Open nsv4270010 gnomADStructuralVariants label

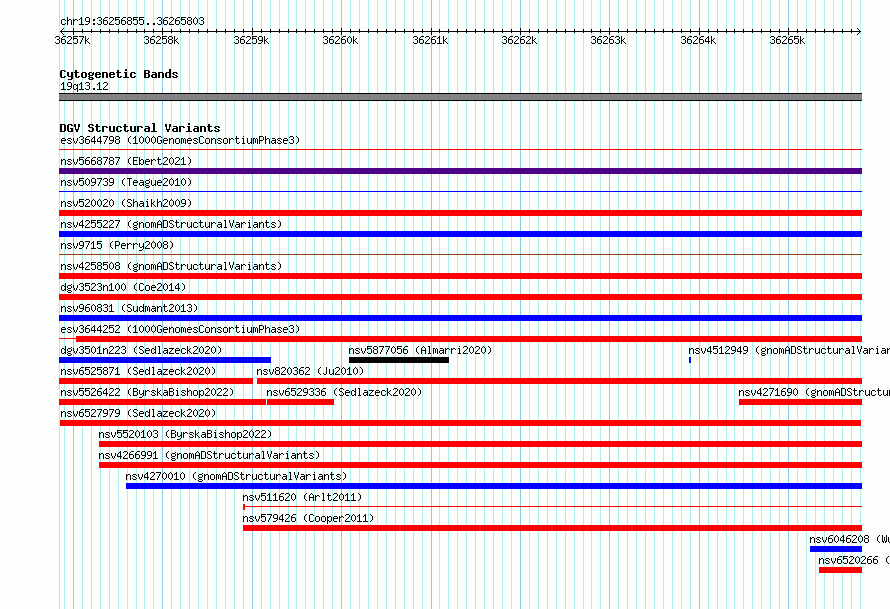pyautogui.click(x=236, y=476)
